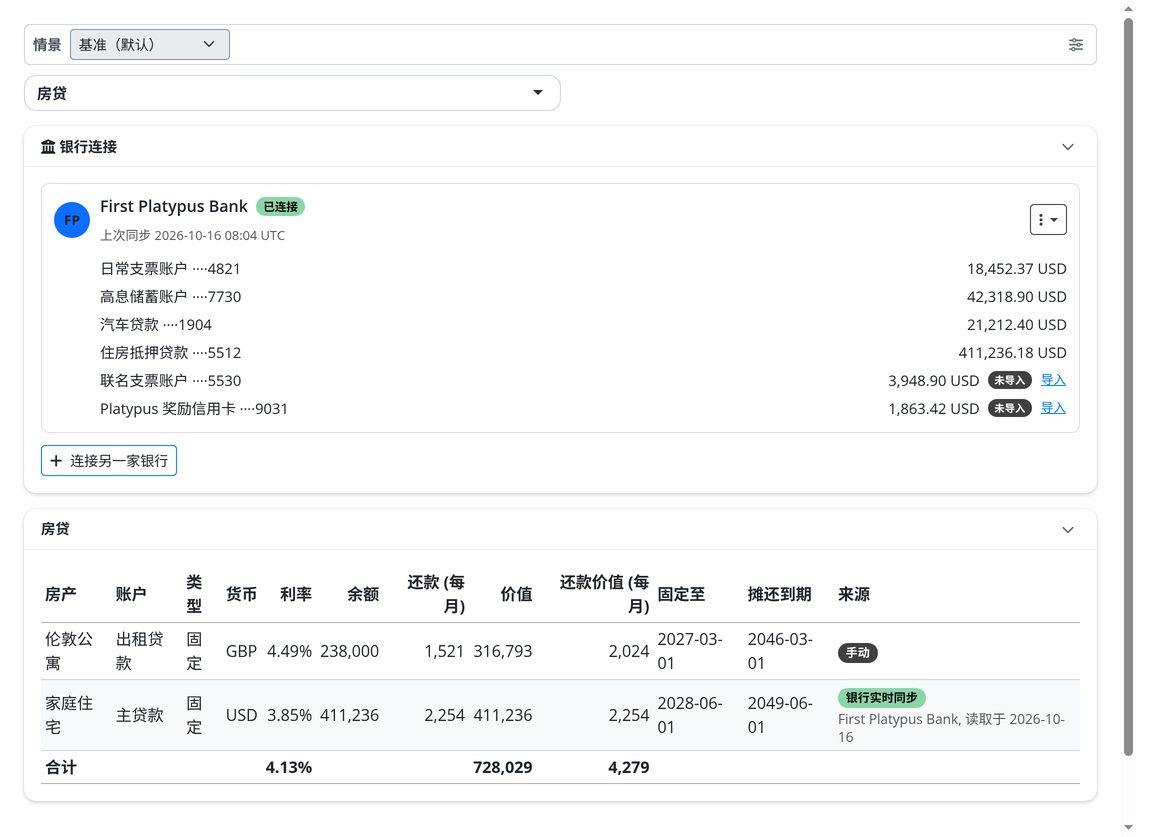Collapse the 房贷 table section chevron

pos(1068,529)
